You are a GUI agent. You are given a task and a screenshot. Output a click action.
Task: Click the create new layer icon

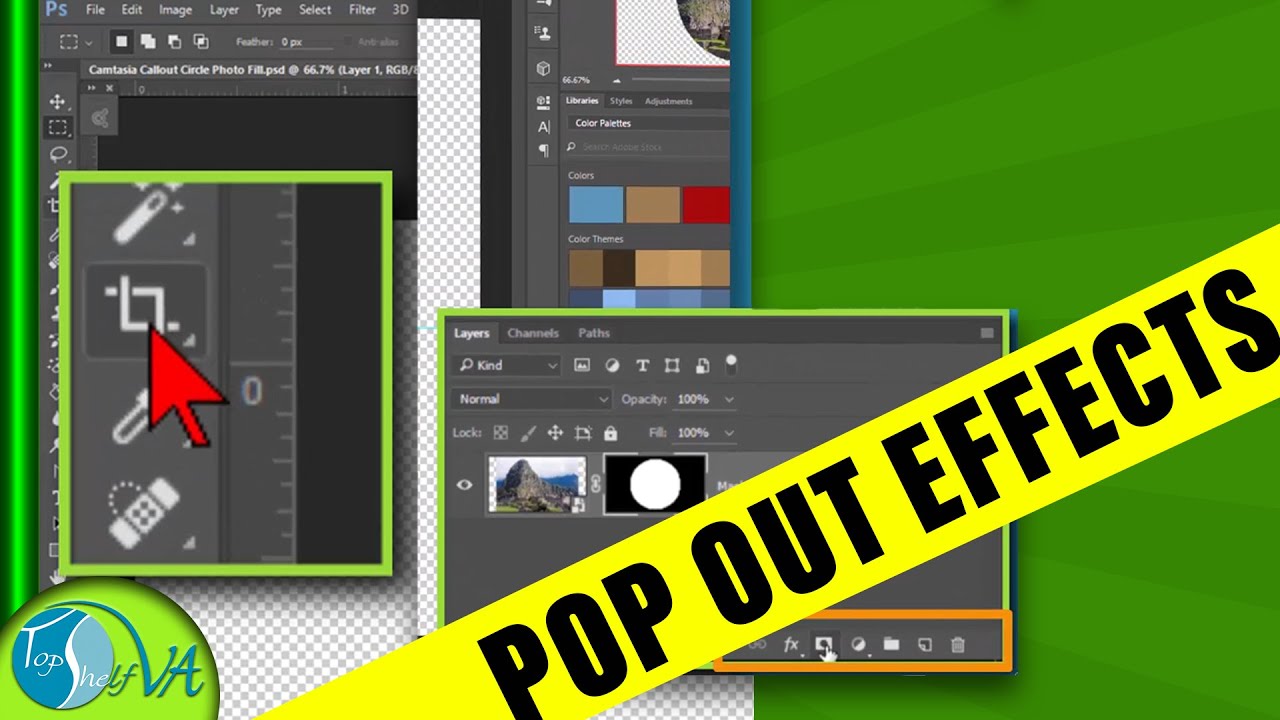[924, 645]
